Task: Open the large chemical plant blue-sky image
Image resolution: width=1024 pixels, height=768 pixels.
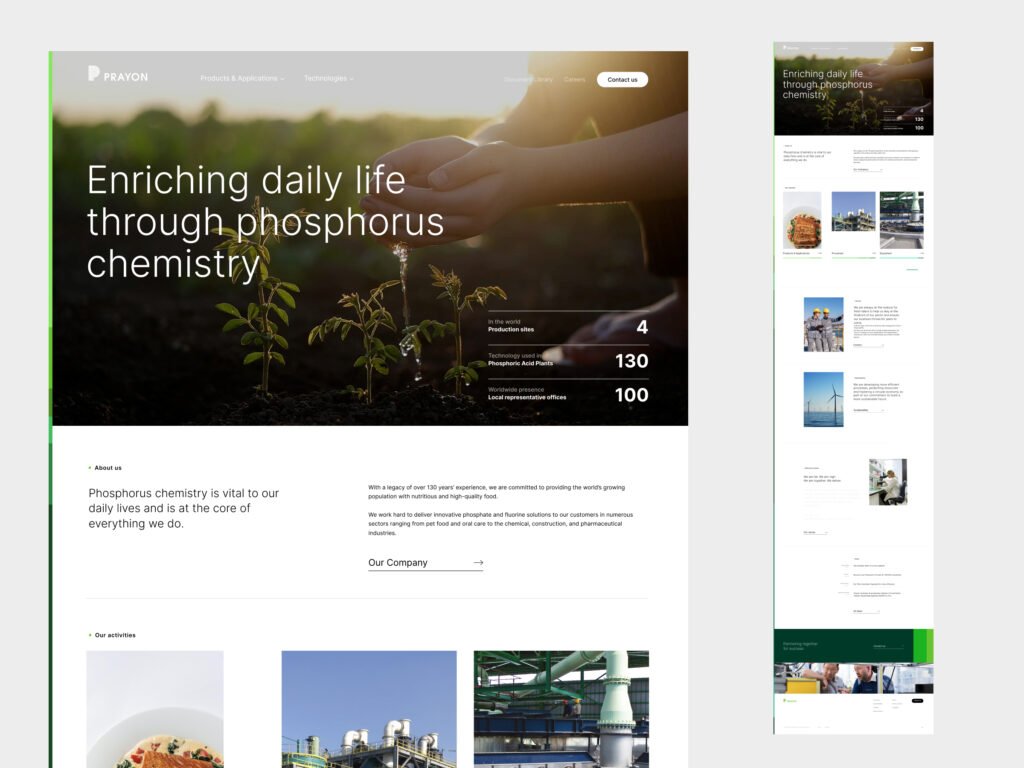Action: (x=369, y=709)
